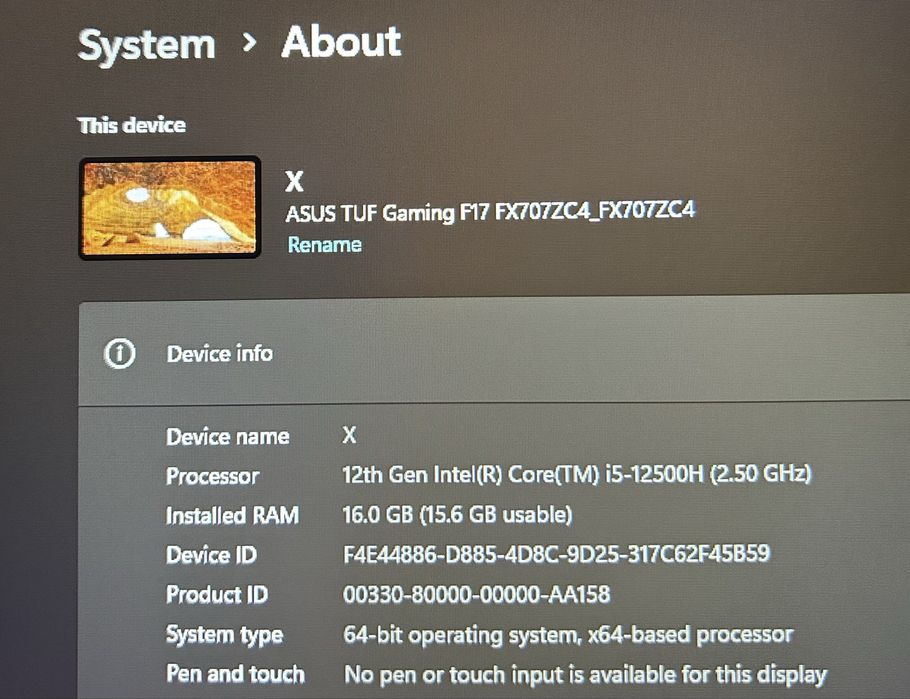Click the Pen and touch label
The height and width of the screenshot is (699, 910).
pyautogui.click(x=235, y=673)
